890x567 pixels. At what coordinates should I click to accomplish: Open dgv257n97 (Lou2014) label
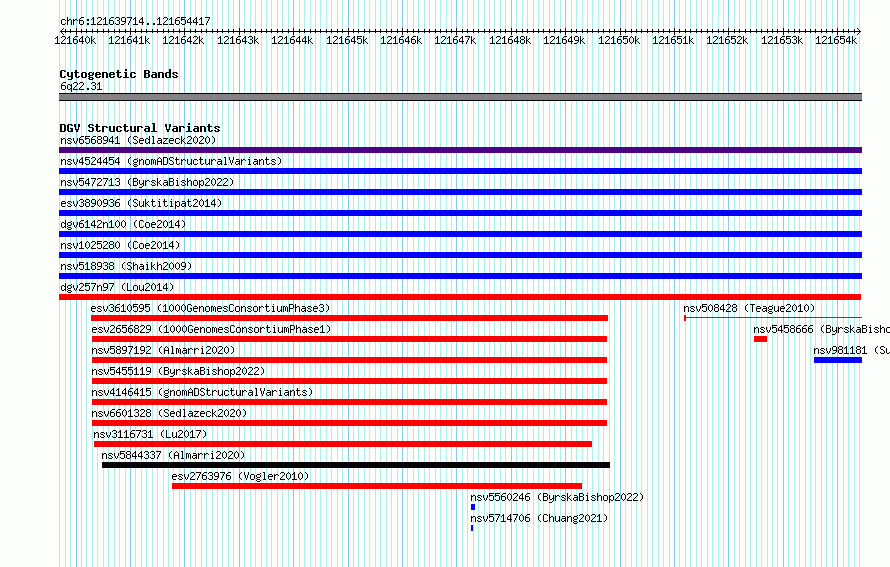click(117, 287)
